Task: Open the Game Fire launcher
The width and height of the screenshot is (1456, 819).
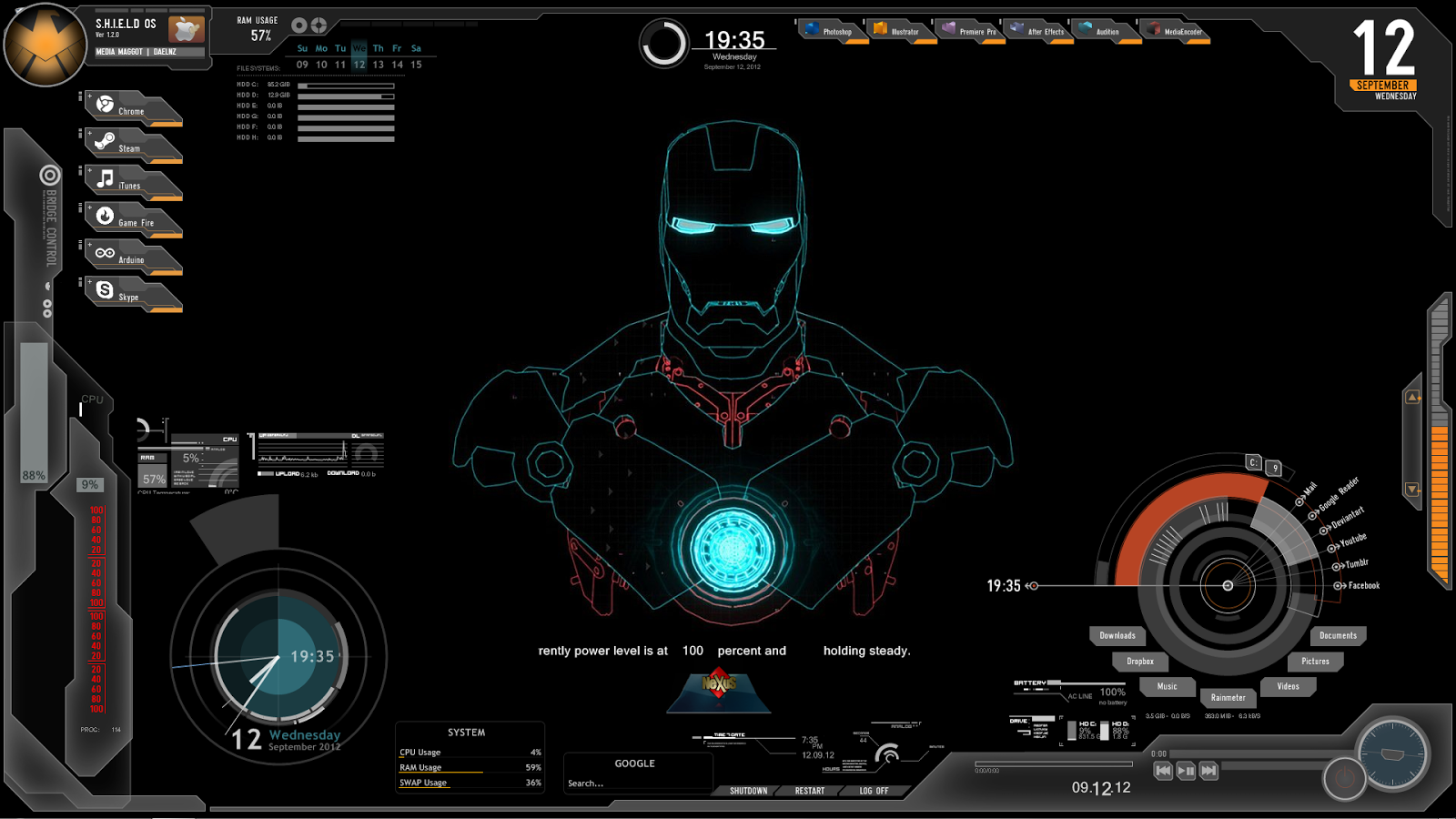Action: click(133, 220)
